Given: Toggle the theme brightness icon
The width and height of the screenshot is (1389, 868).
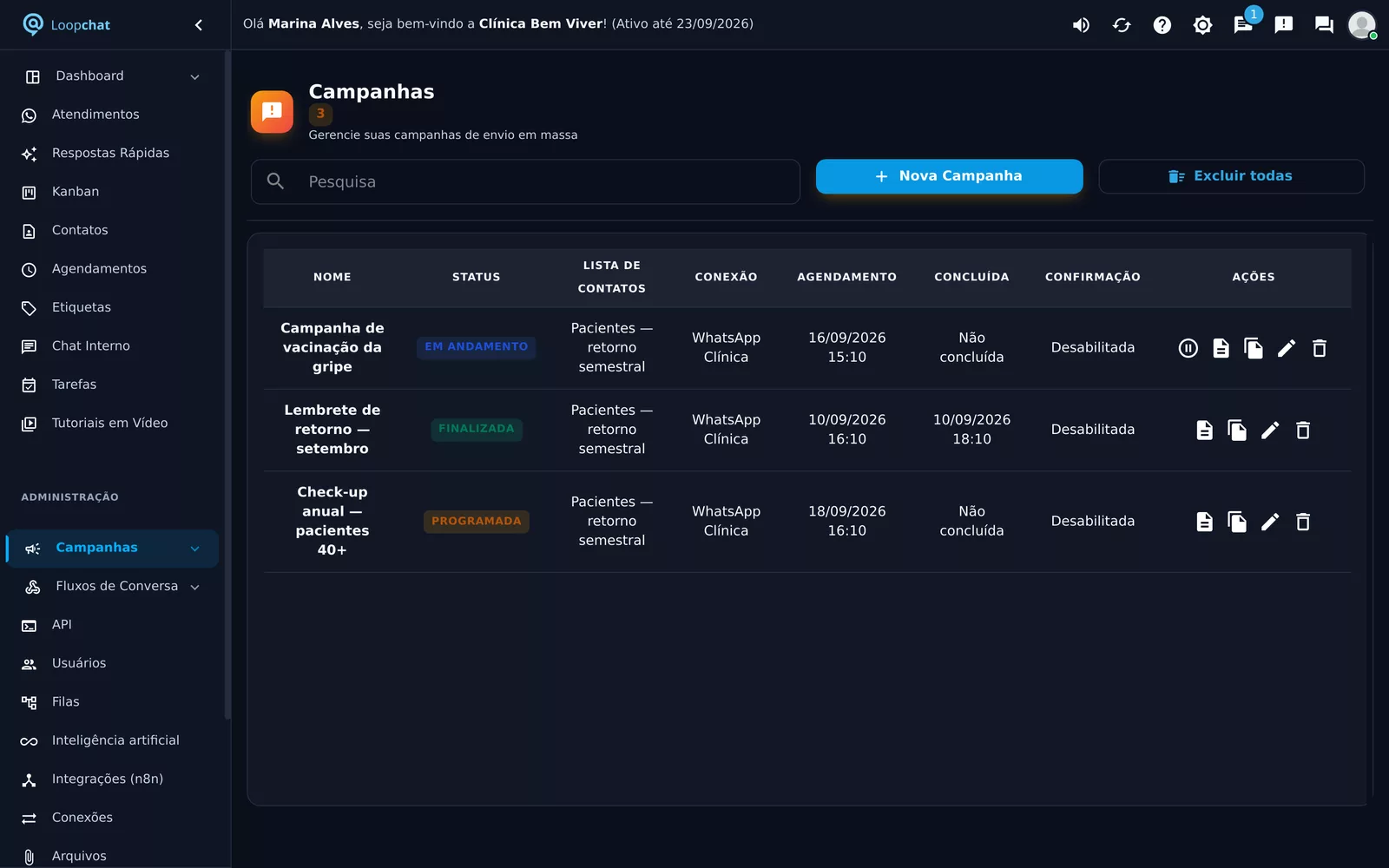Looking at the screenshot, I should point(1202,25).
